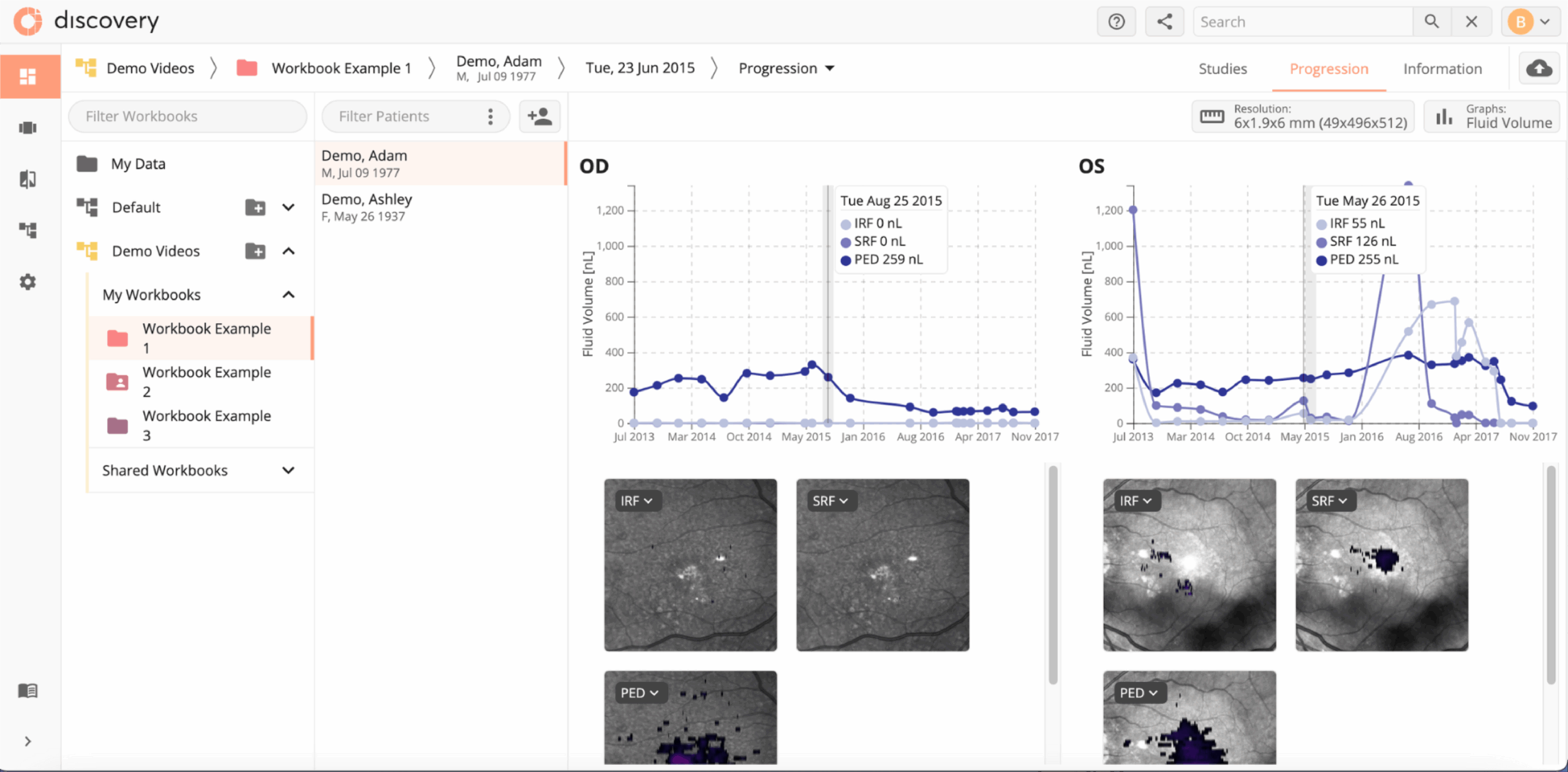Screen dimensions: 1568x772
Task: Click the help question mark icon
Action: click(1116, 22)
